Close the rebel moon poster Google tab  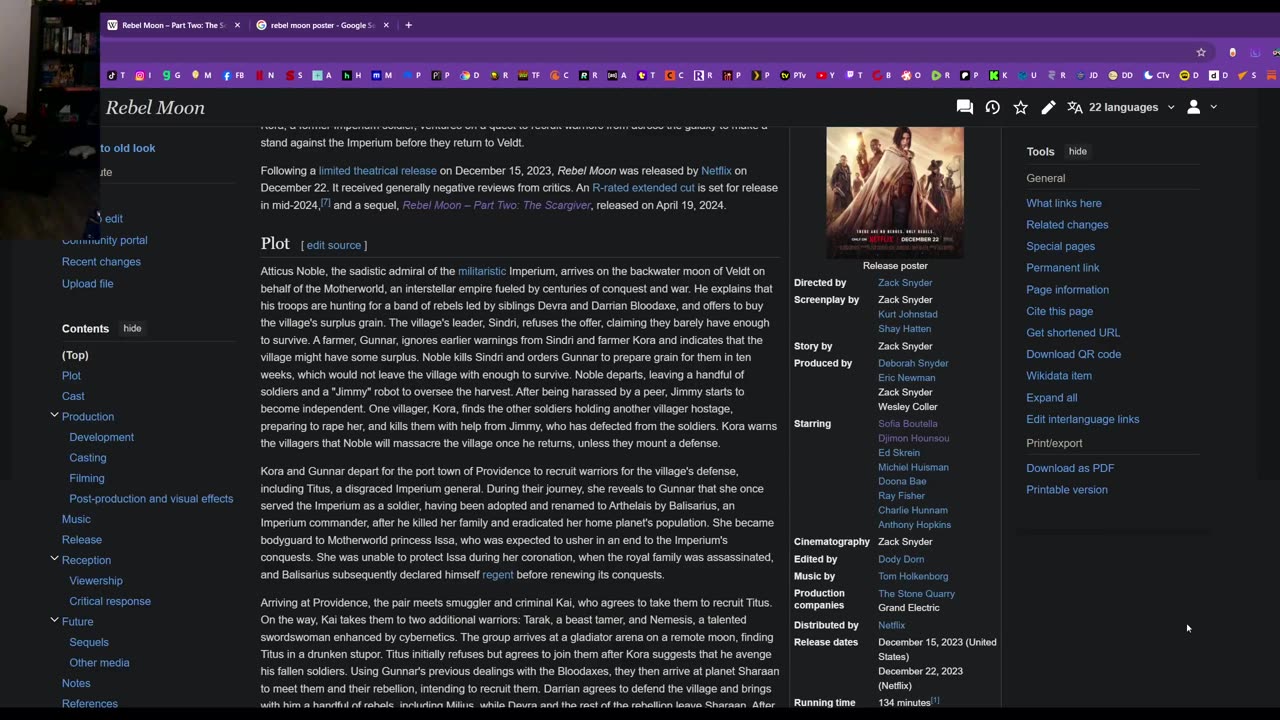point(386,25)
